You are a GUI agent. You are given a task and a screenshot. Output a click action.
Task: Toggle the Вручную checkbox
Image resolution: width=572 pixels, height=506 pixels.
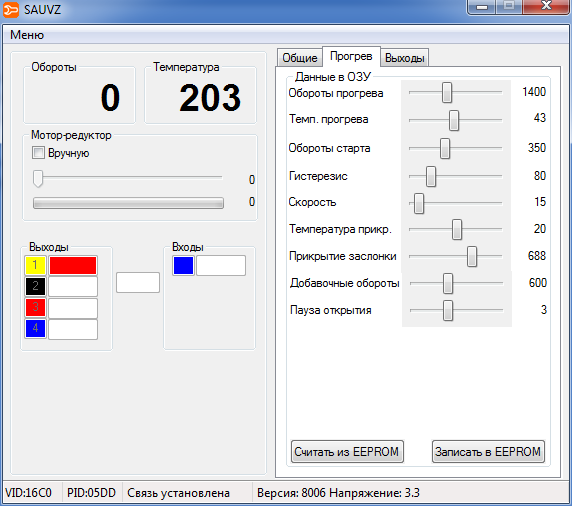tap(38, 152)
